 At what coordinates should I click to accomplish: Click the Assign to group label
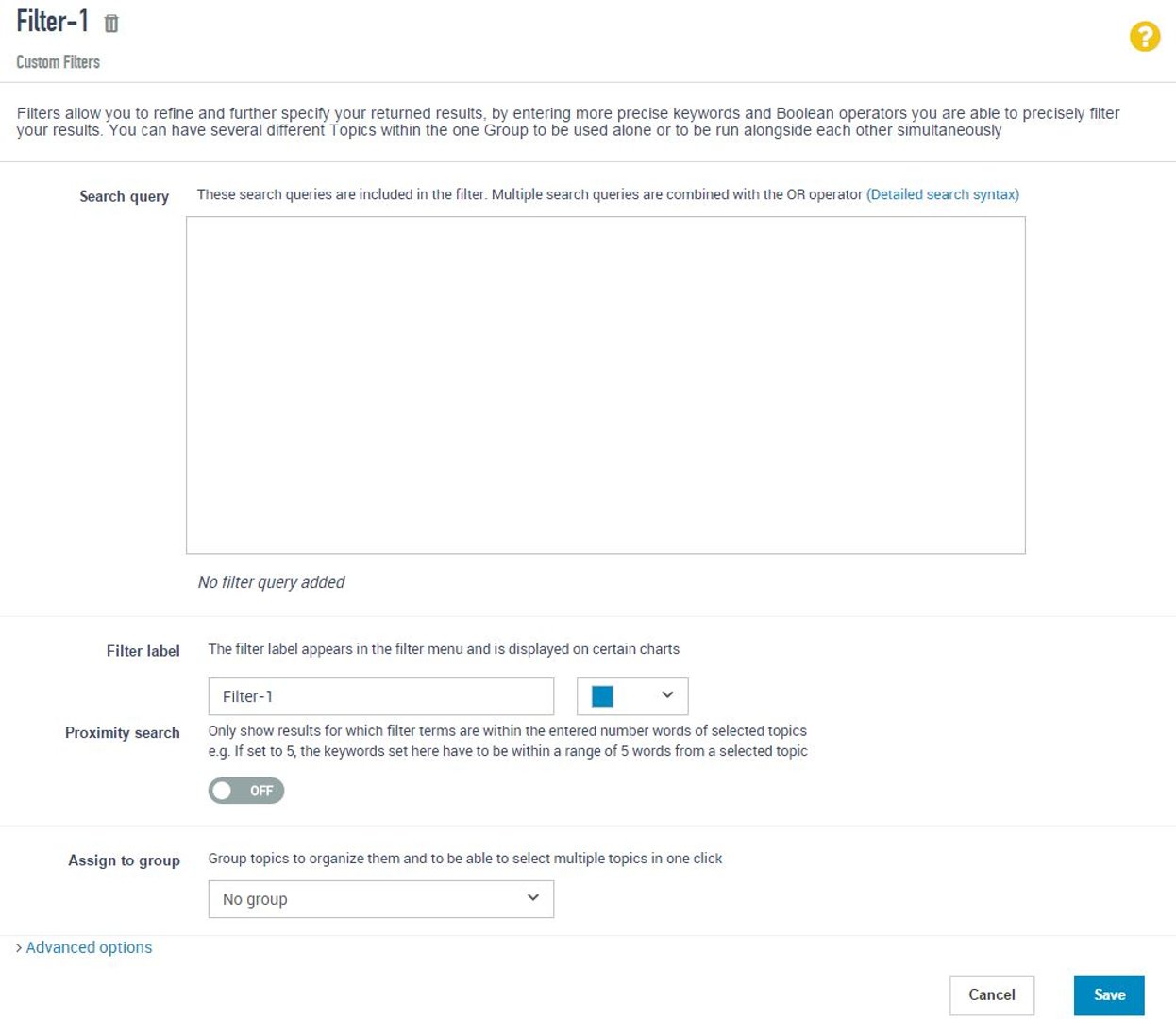point(124,860)
